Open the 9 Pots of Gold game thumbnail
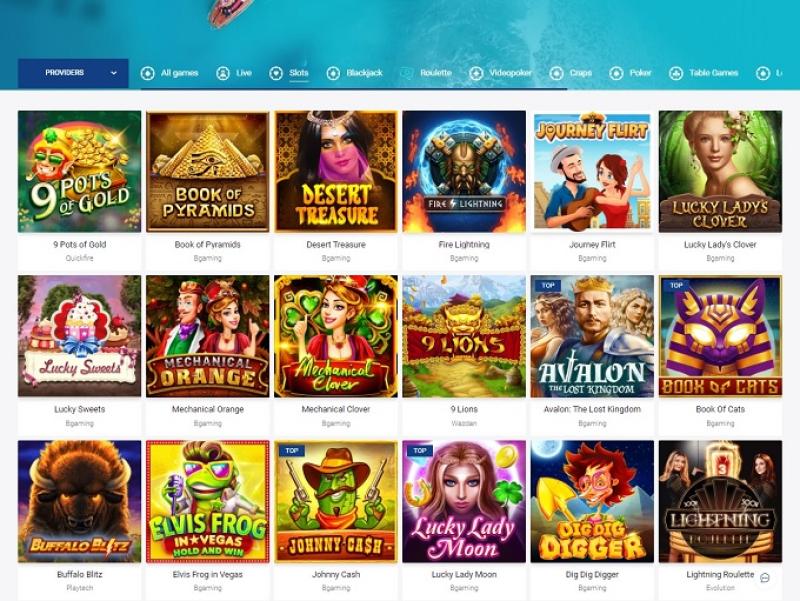 (80, 171)
